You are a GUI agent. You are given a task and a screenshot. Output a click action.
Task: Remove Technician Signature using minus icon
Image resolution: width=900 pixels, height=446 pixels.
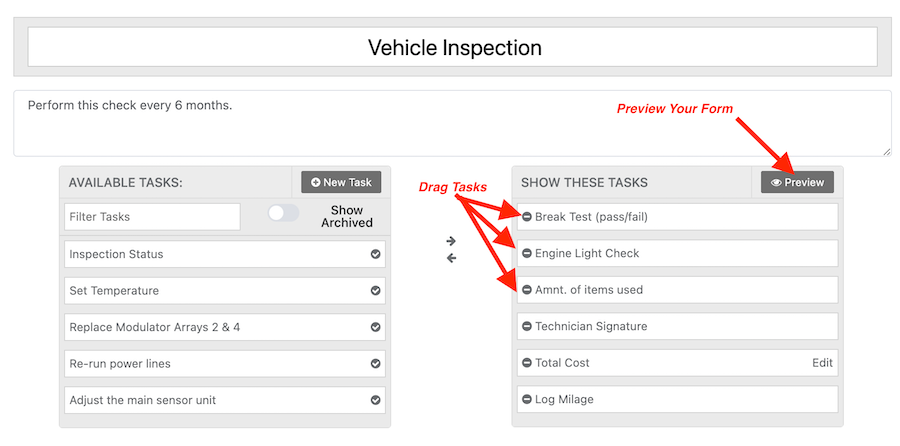(527, 327)
